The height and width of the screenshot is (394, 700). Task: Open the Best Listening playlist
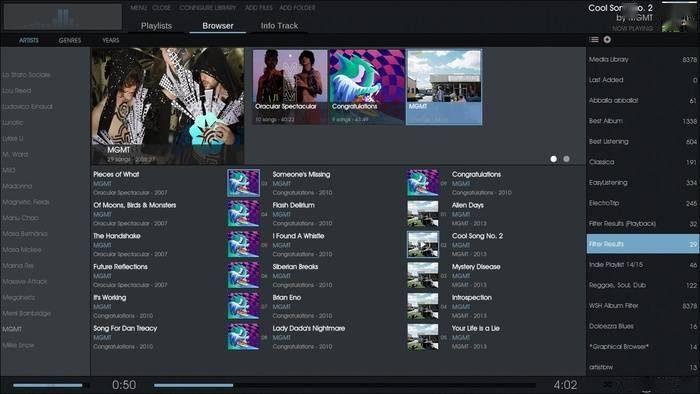click(x=643, y=141)
